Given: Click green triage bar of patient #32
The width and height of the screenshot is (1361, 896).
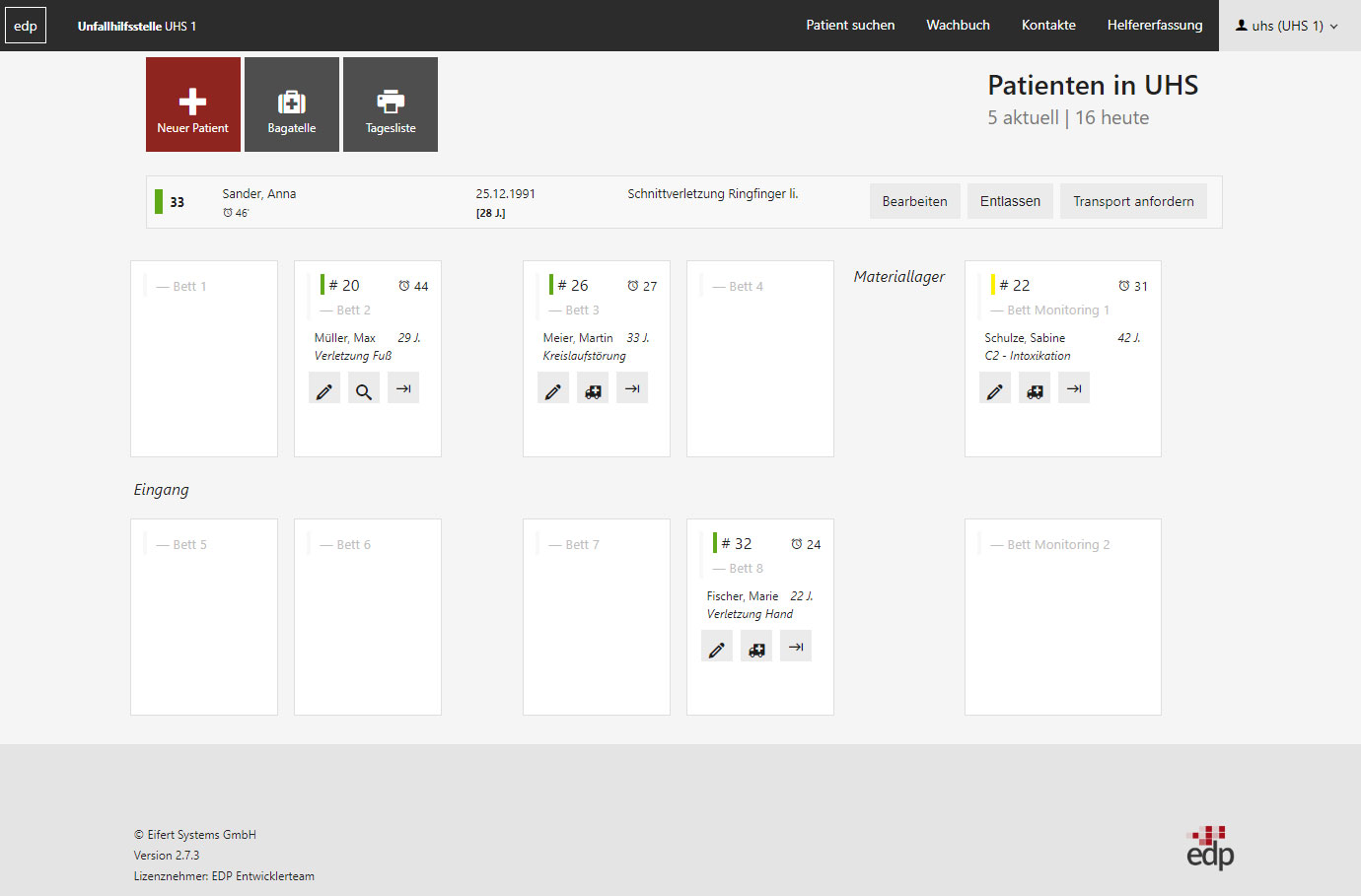Looking at the screenshot, I should pyautogui.click(x=715, y=543).
